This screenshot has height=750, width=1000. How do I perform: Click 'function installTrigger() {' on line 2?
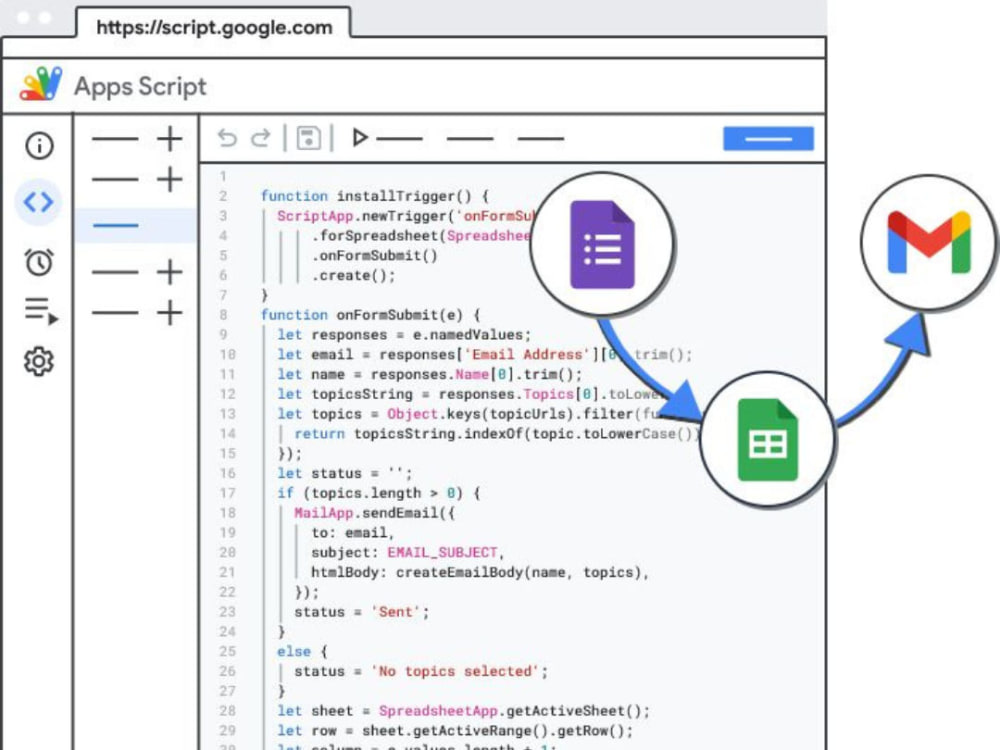374,196
